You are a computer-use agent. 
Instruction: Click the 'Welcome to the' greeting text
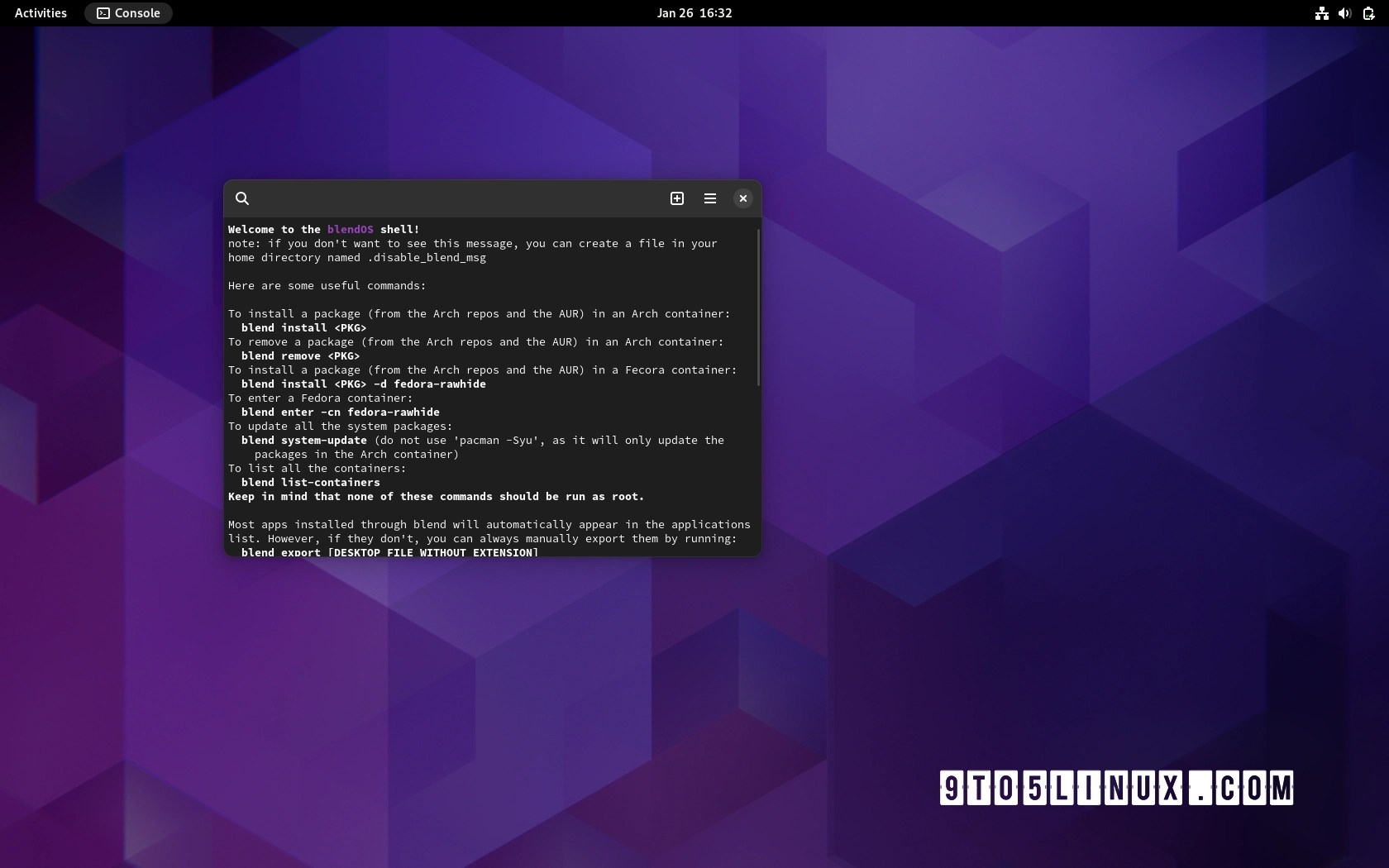click(x=274, y=230)
